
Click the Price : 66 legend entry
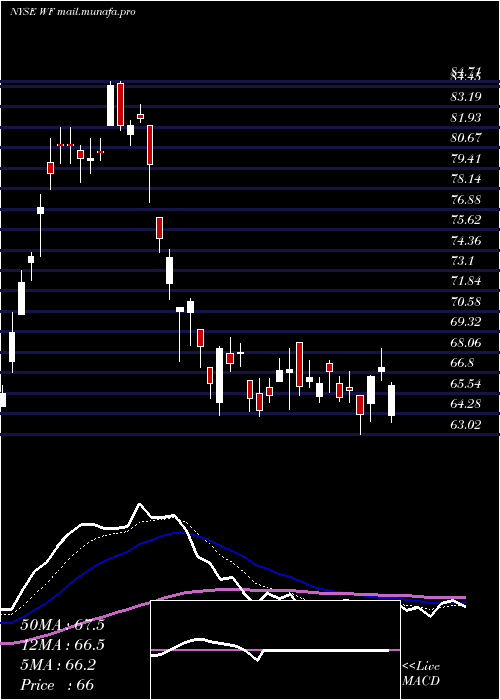pos(57,685)
